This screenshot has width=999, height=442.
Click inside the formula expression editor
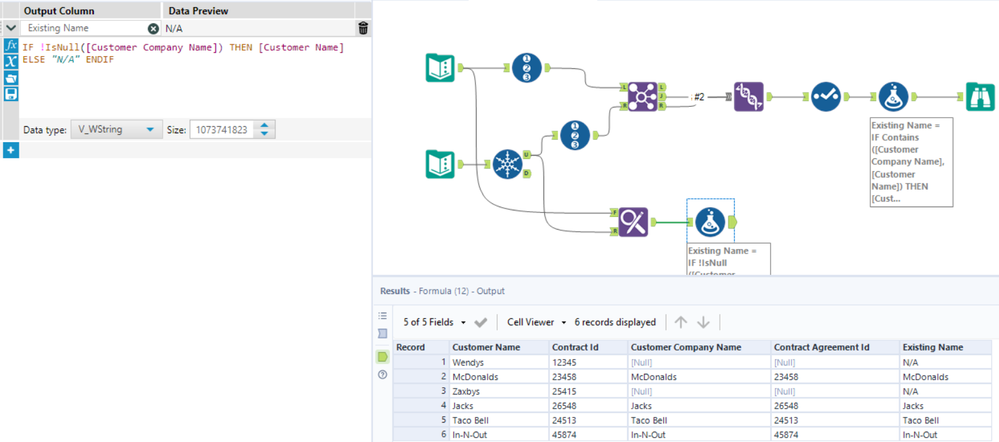pos(195,80)
